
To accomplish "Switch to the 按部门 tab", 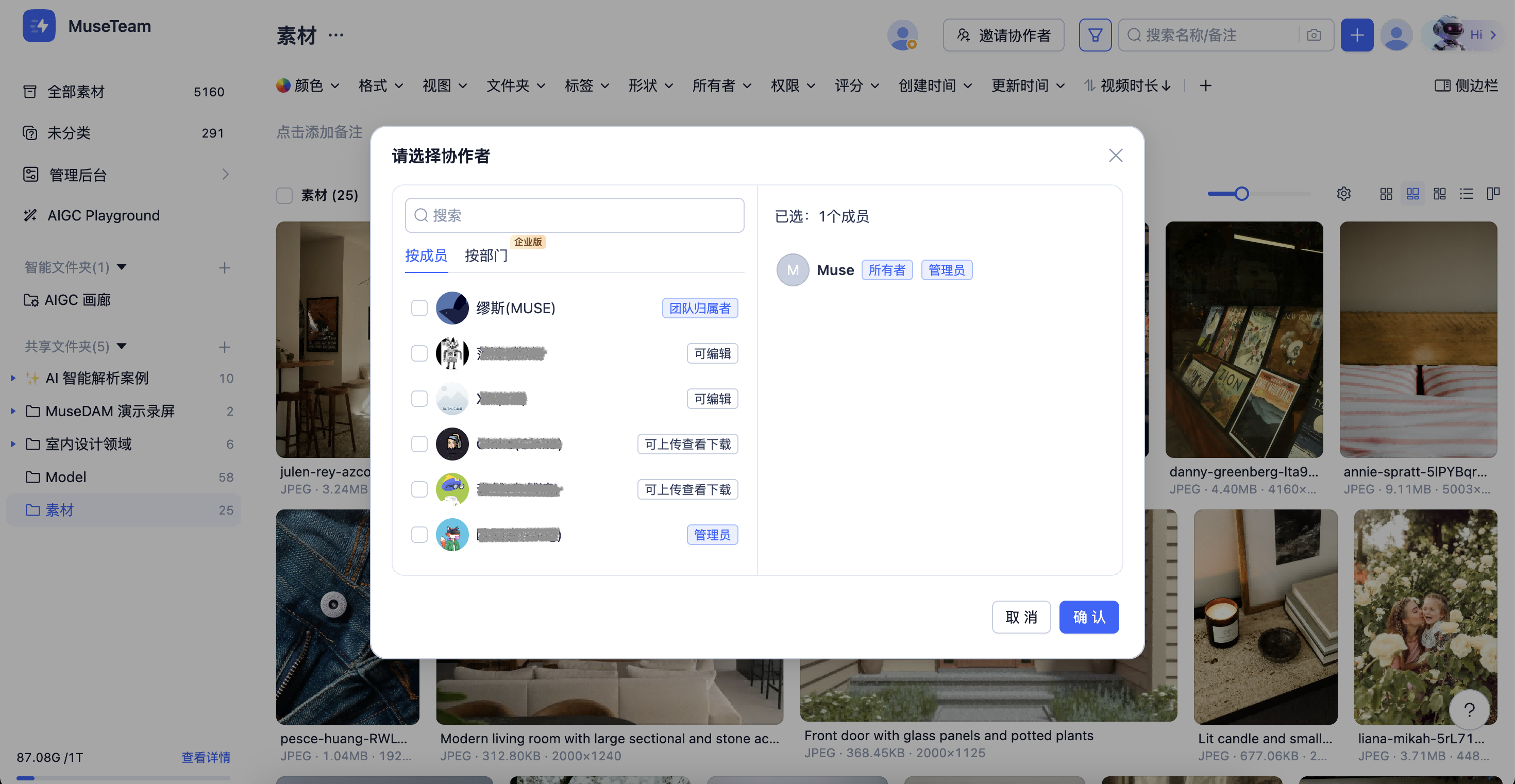I will point(486,255).
